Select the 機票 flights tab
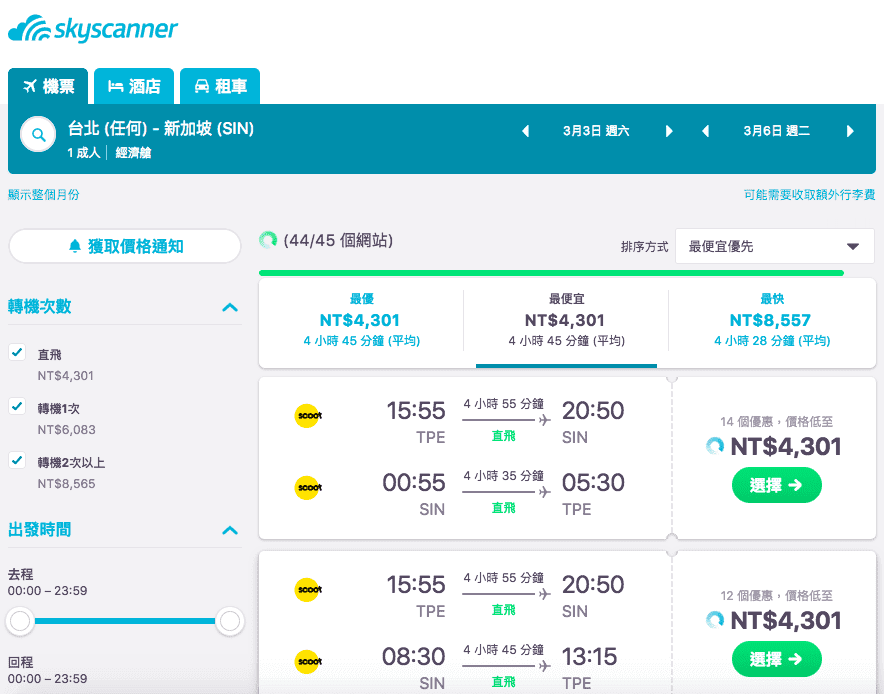This screenshot has height=694, width=884. point(48,86)
